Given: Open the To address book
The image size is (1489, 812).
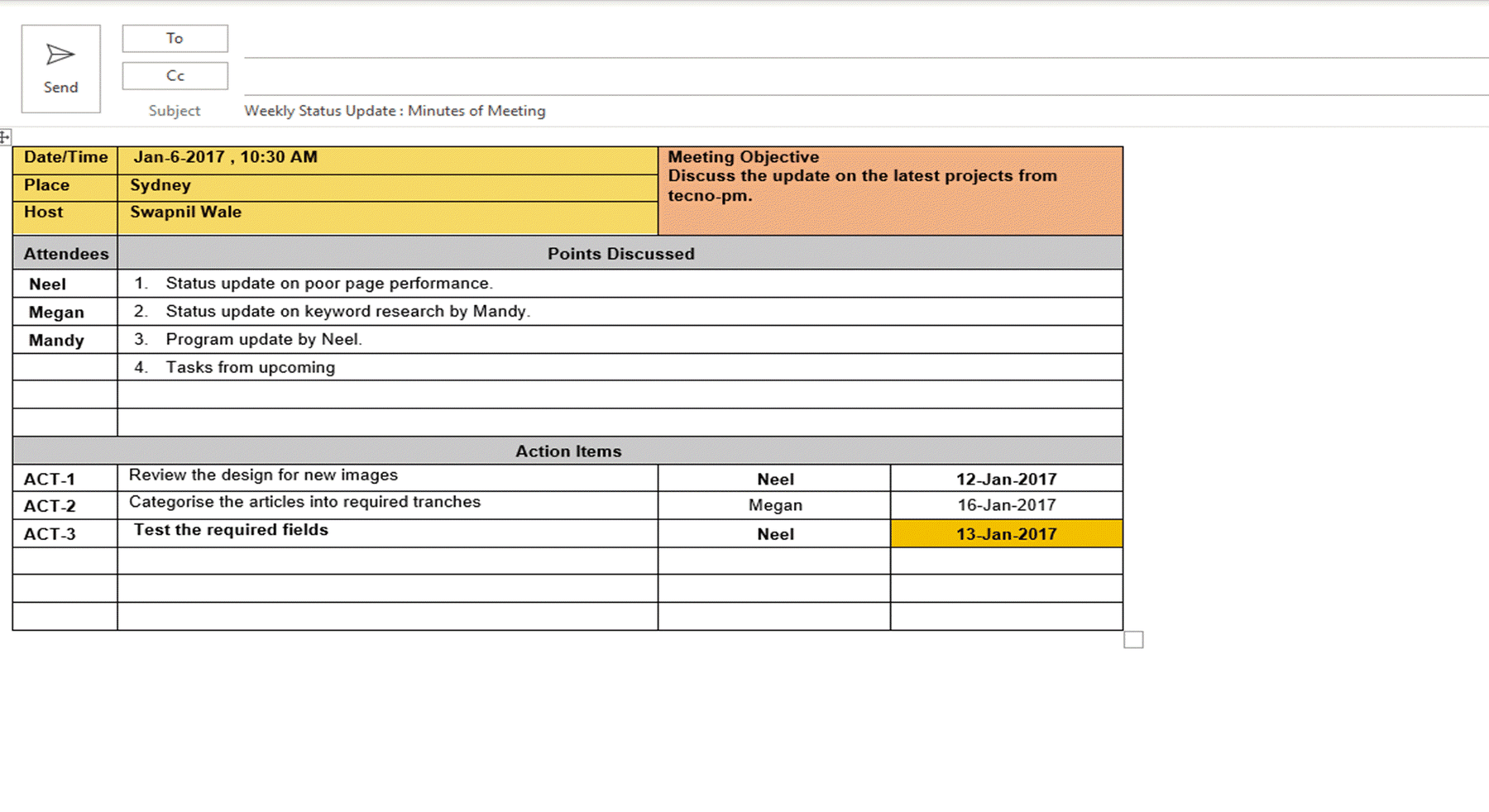Looking at the screenshot, I should [174, 37].
